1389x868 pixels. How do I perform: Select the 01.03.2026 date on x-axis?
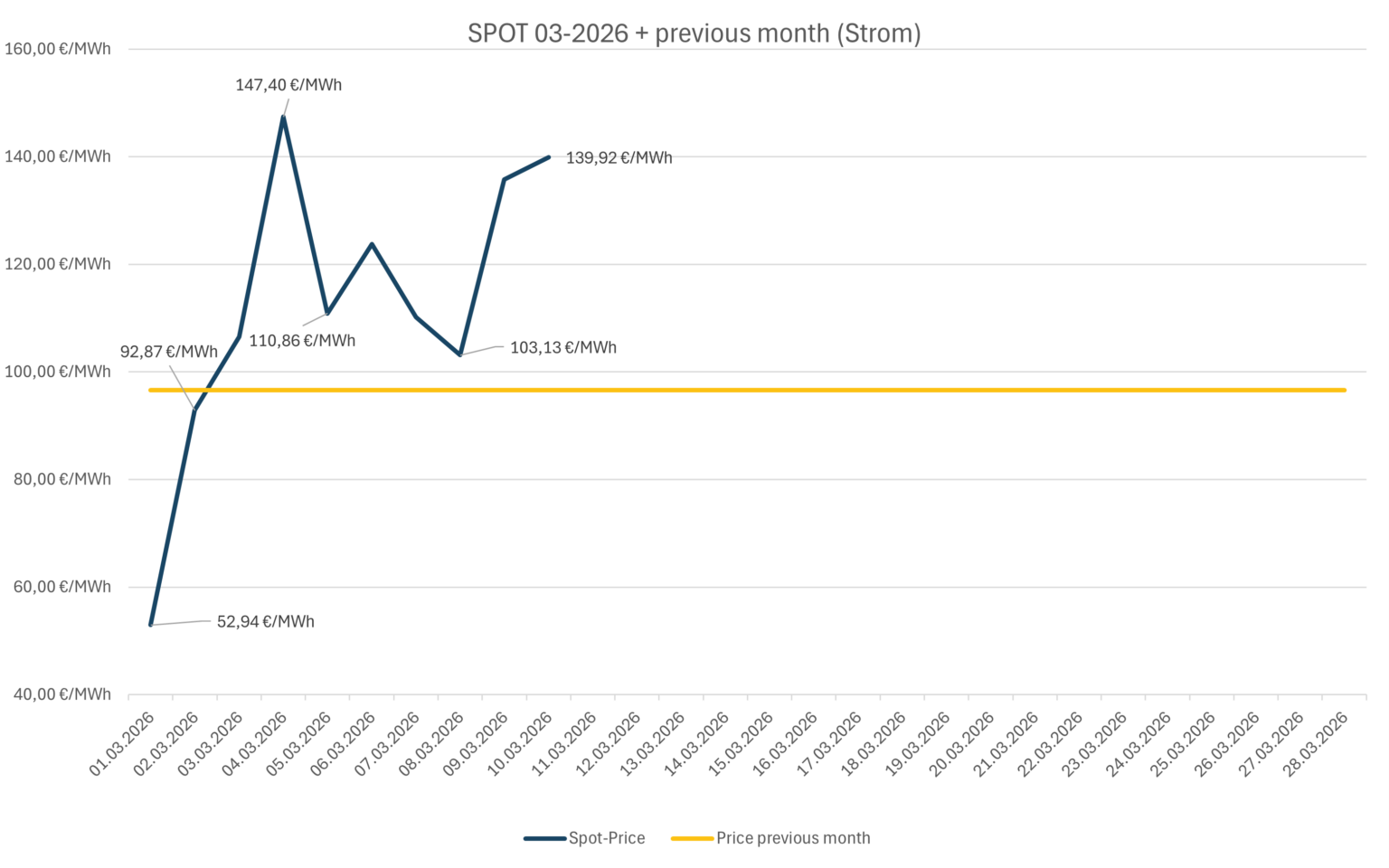click(x=123, y=744)
